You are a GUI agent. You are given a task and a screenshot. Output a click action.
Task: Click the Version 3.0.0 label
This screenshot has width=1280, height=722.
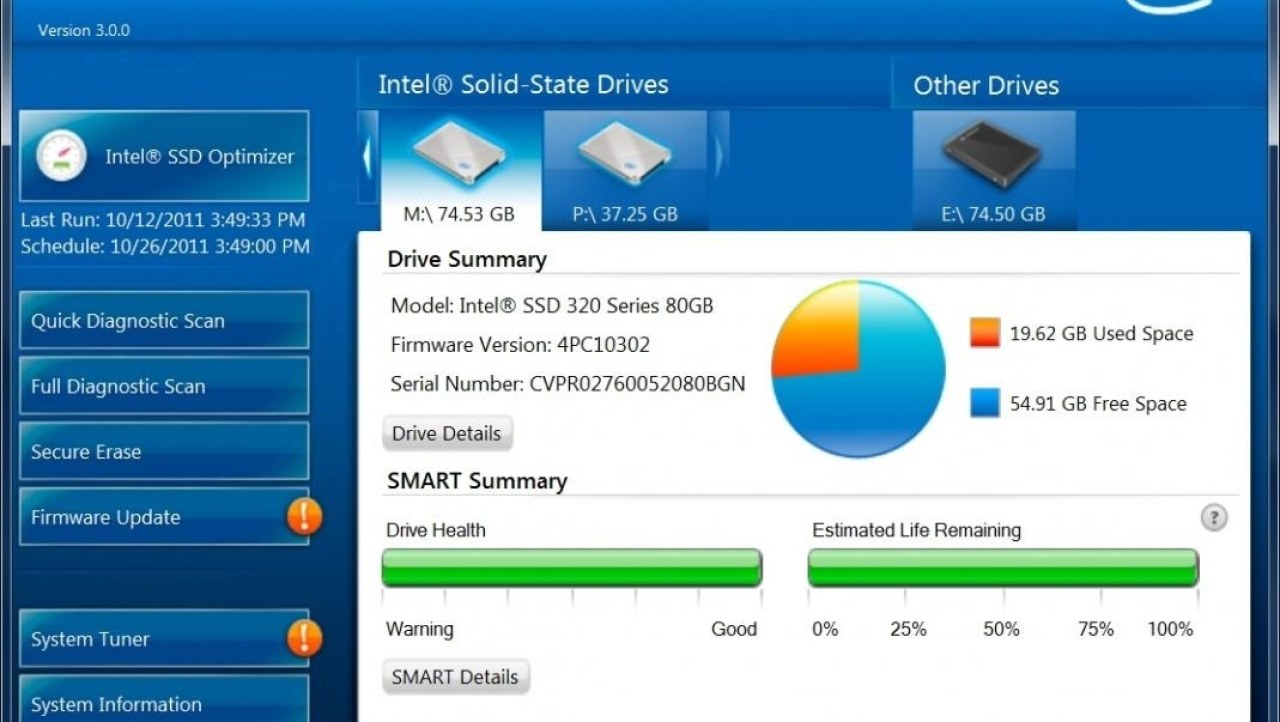pyautogui.click(x=84, y=30)
